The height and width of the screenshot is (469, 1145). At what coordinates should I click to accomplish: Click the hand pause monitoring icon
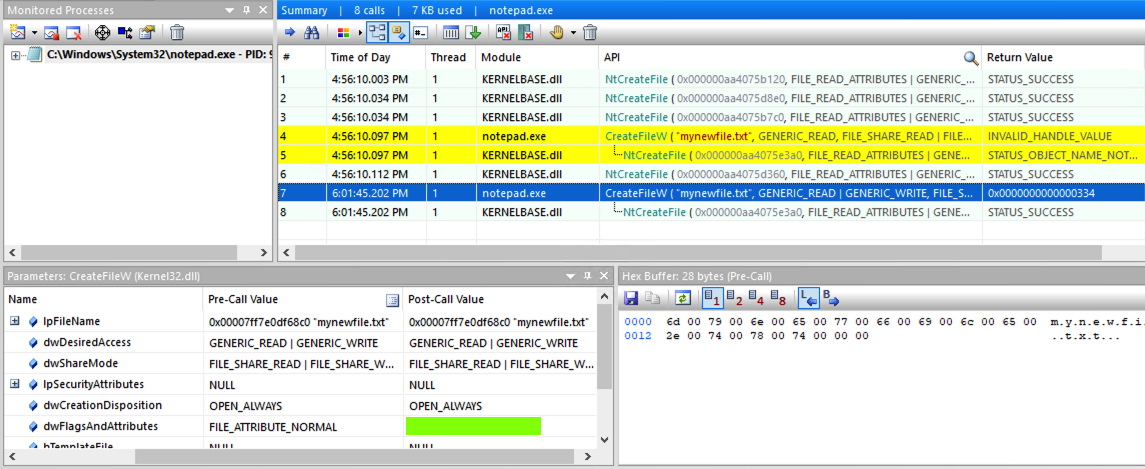coord(556,32)
